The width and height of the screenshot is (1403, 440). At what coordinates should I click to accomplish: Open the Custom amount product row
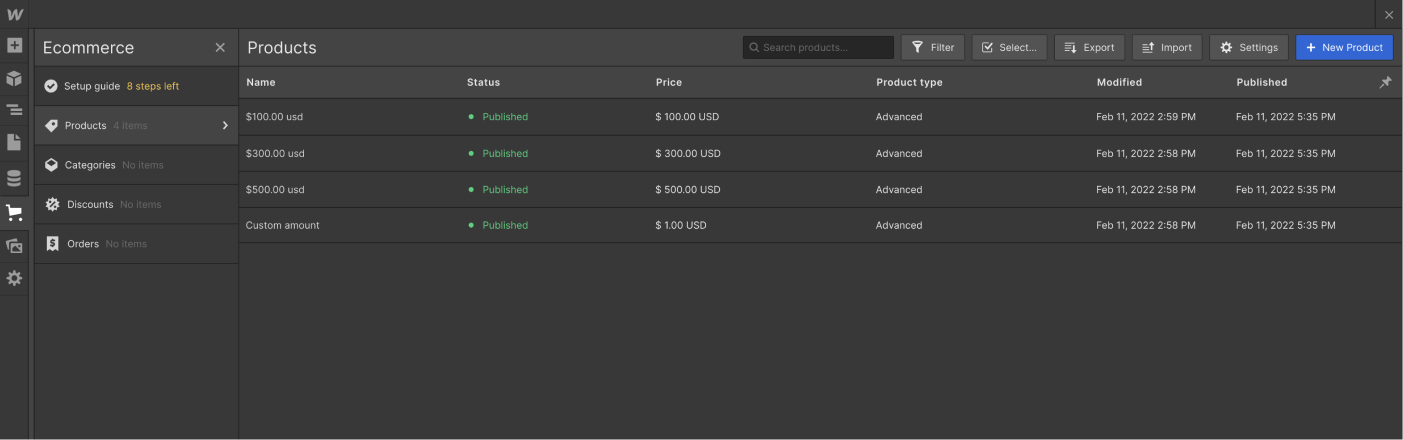pos(283,225)
